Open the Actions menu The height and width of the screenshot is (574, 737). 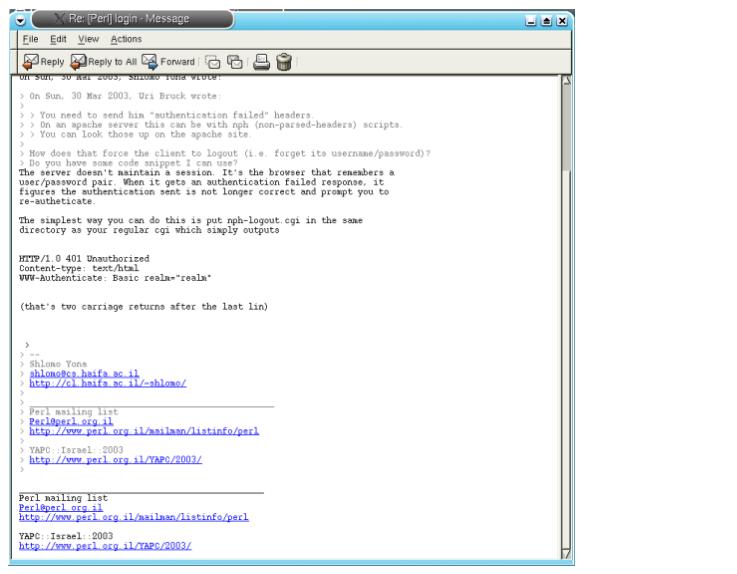point(122,39)
